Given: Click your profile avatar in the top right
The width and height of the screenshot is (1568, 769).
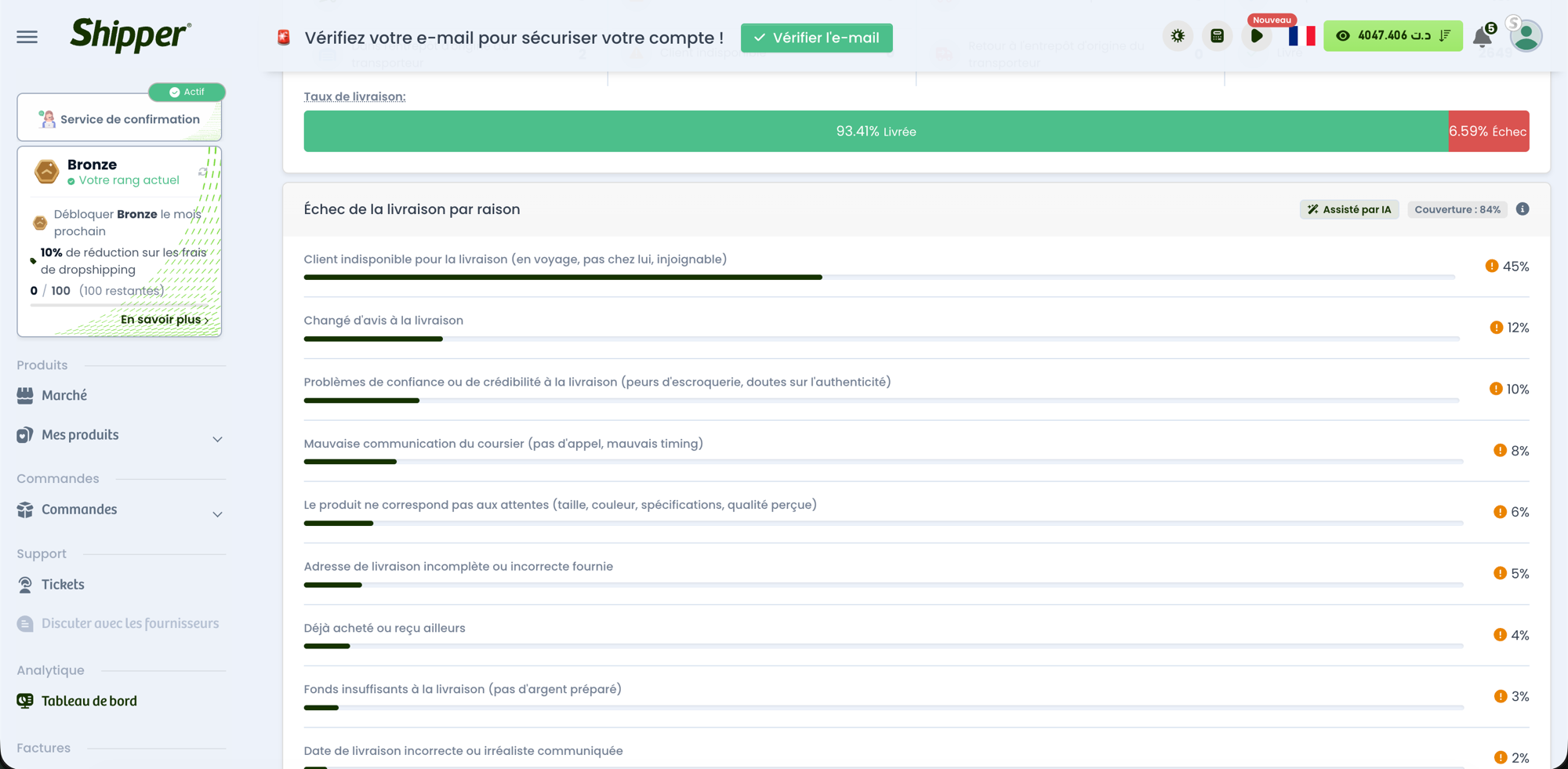Looking at the screenshot, I should [1526, 35].
